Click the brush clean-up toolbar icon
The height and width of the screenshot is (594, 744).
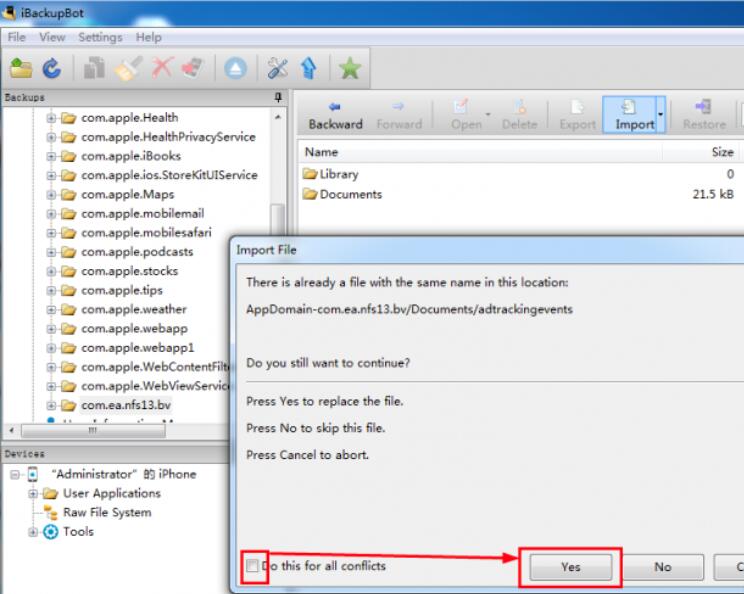[x=129, y=68]
